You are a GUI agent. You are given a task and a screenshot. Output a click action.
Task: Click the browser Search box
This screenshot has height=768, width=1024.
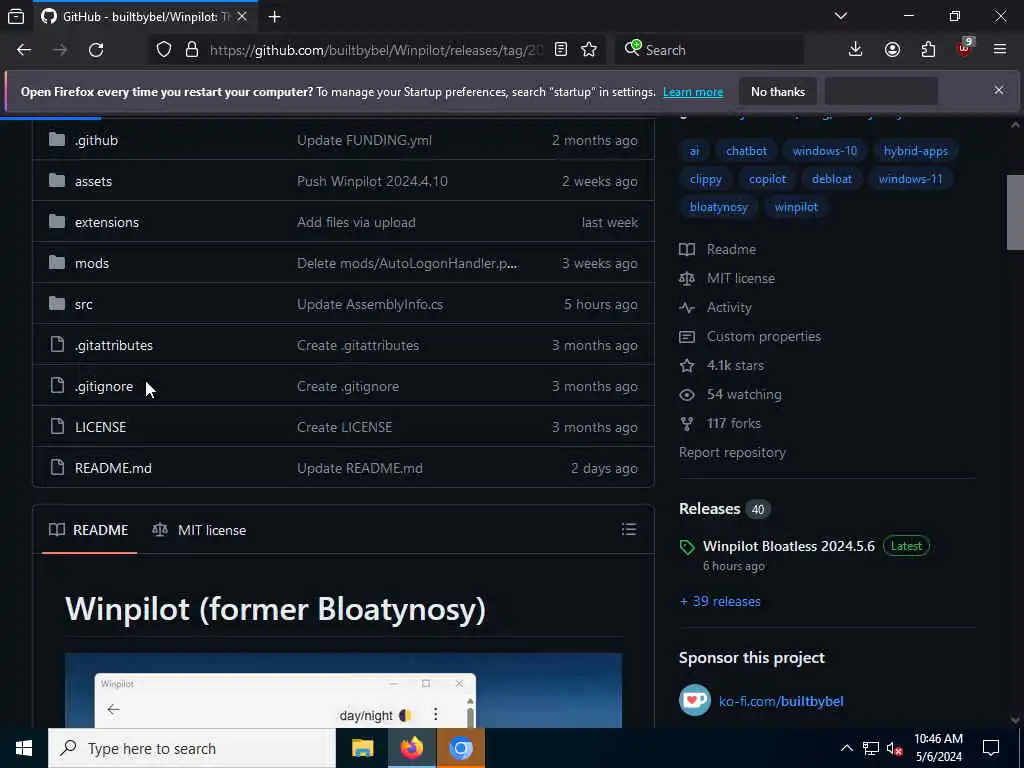(709, 50)
